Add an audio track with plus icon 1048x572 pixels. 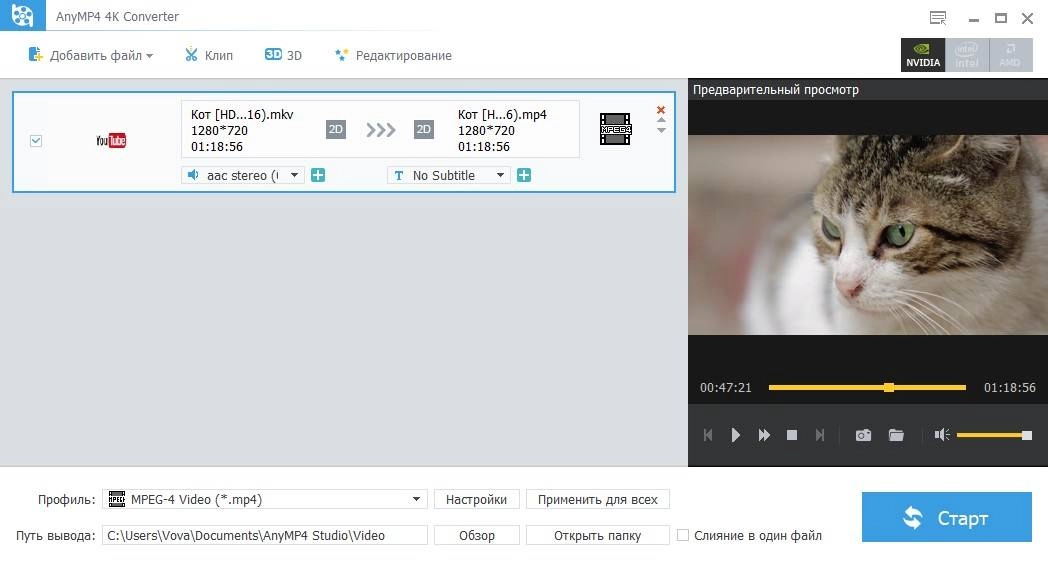pos(318,175)
